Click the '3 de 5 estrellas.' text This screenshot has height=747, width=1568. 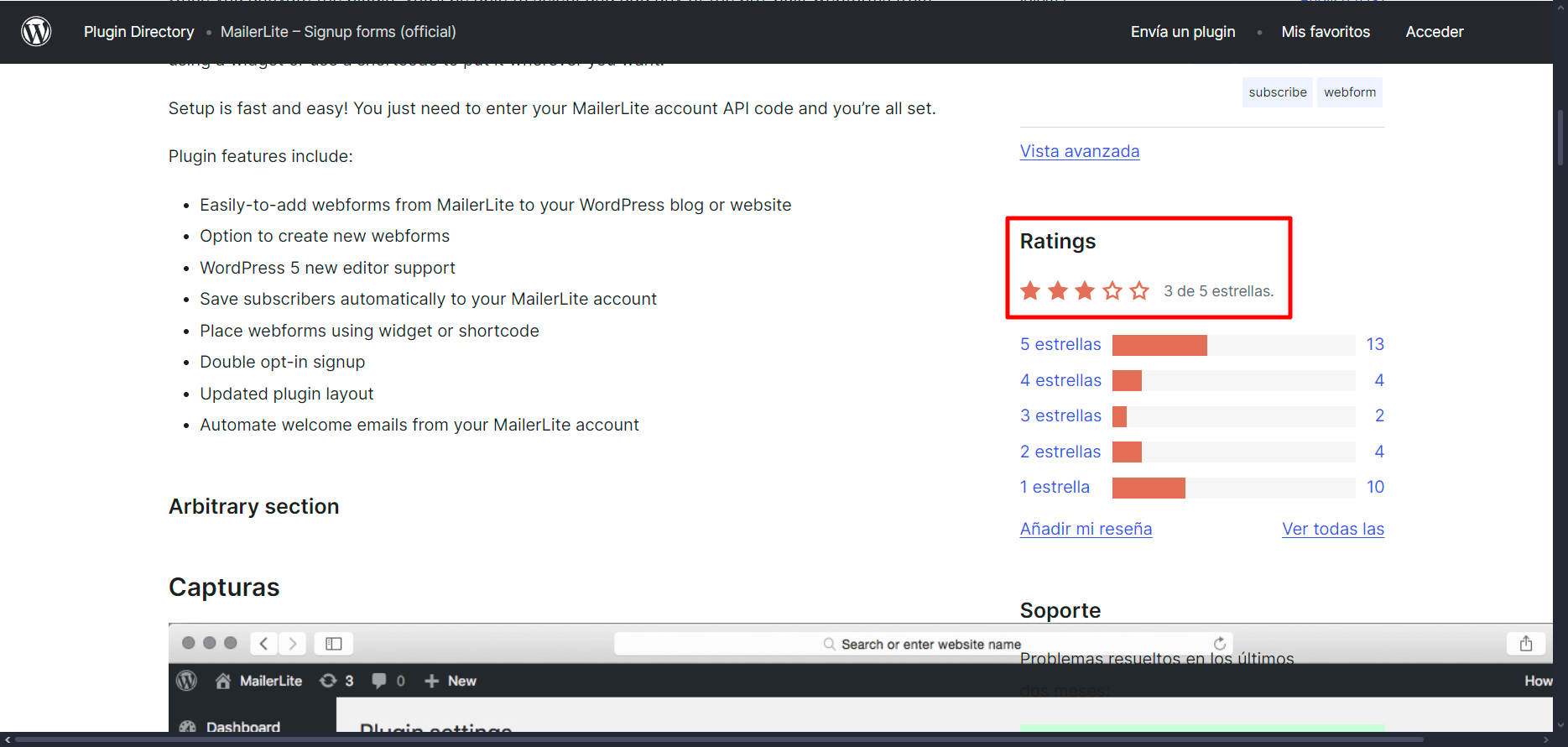pos(1219,291)
